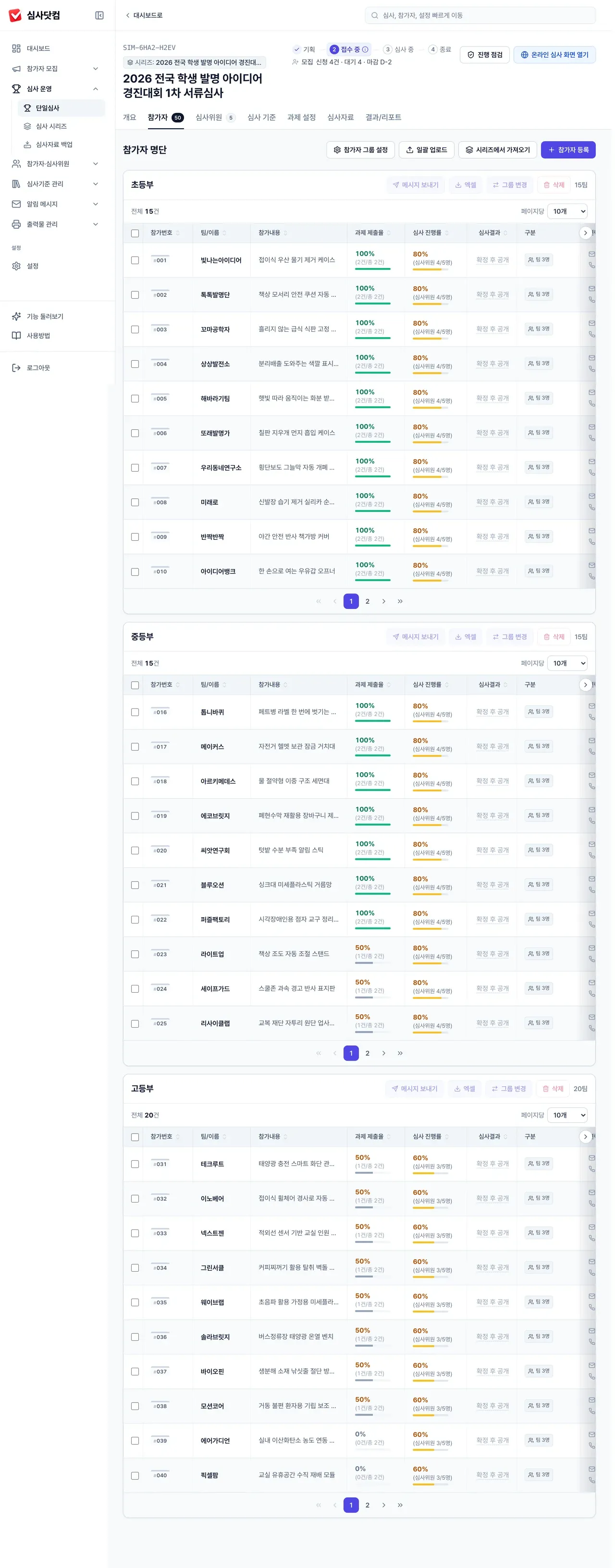615x1568 pixels.
Task: Go to page 2 in 중등부 pagination
Action: (367, 1053)
